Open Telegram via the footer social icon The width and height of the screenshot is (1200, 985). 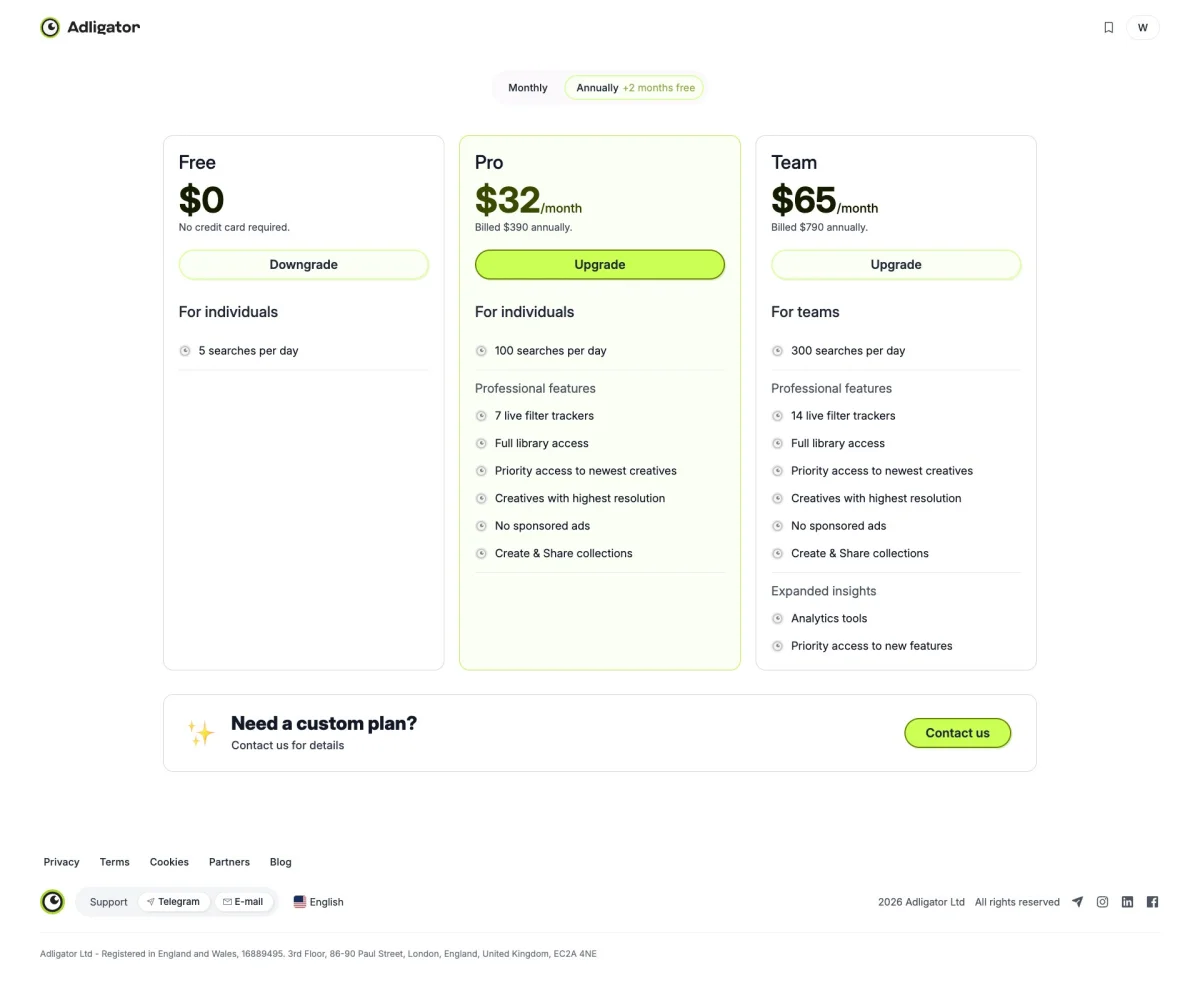[1078, 901]
